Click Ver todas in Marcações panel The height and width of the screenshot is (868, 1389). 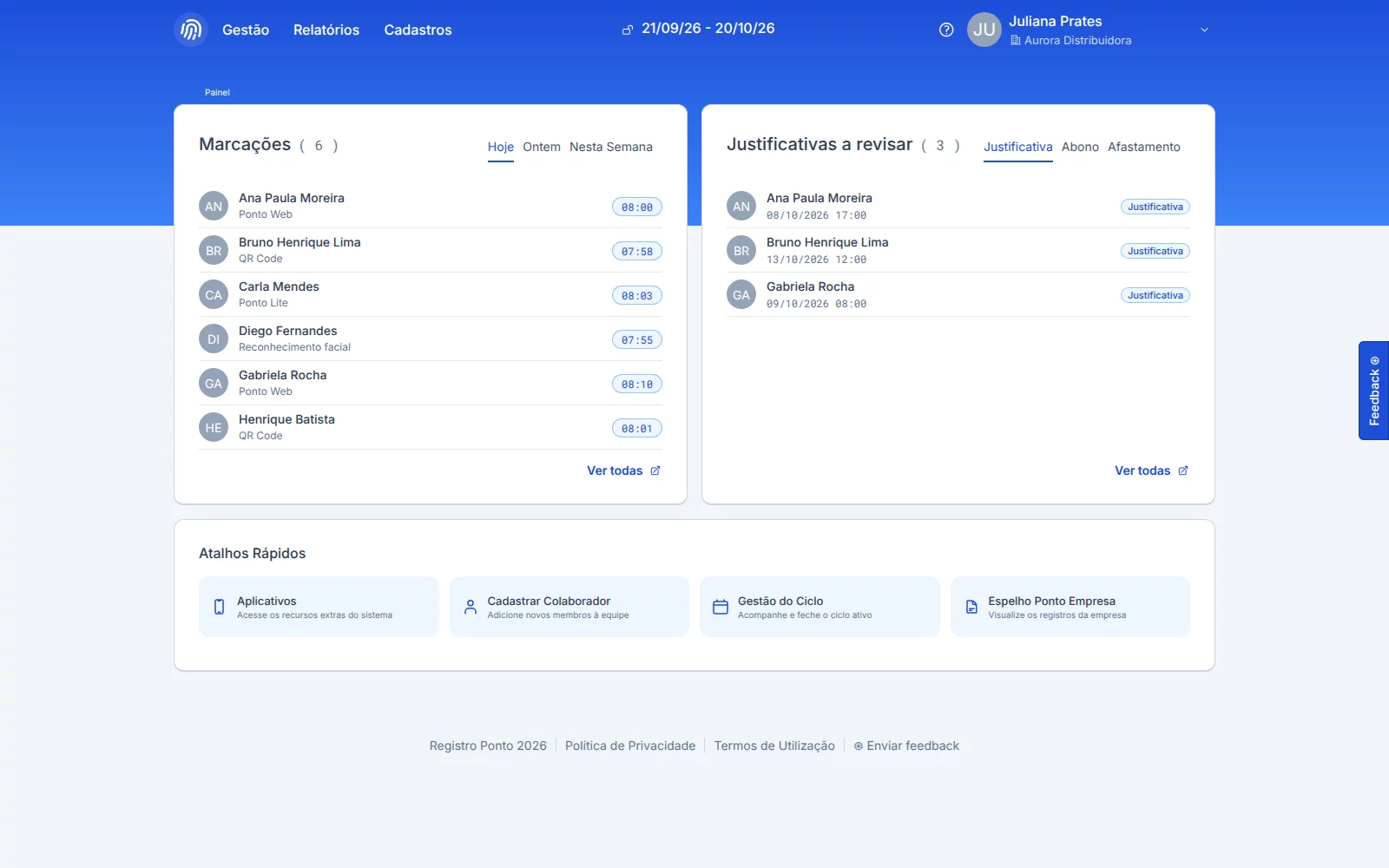pos(623,470)
